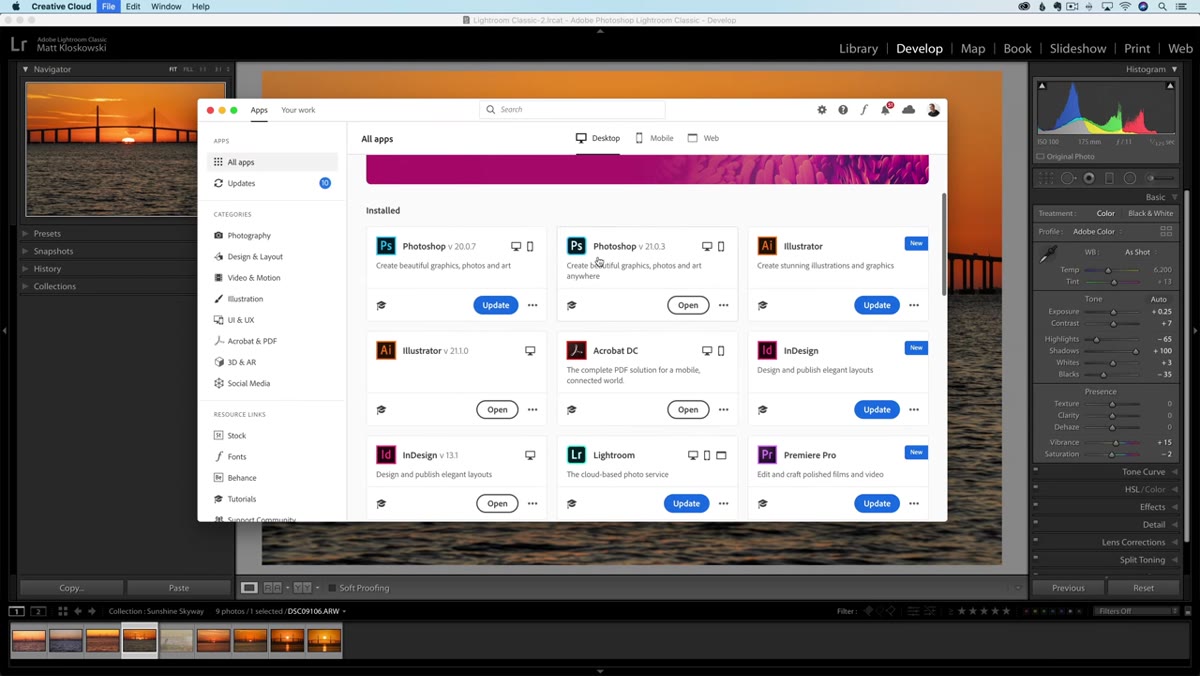Open more options on Premiere Pro card
The image size is (1200, 676).
pyautogui.click(x=914, y=503)
